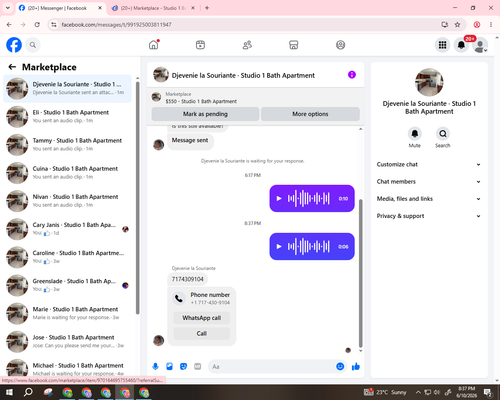This screenshot has width=500, height=400.
Task: Click the conversation list scrollbar
Action: pyautogui.click(x=137, y=197)
